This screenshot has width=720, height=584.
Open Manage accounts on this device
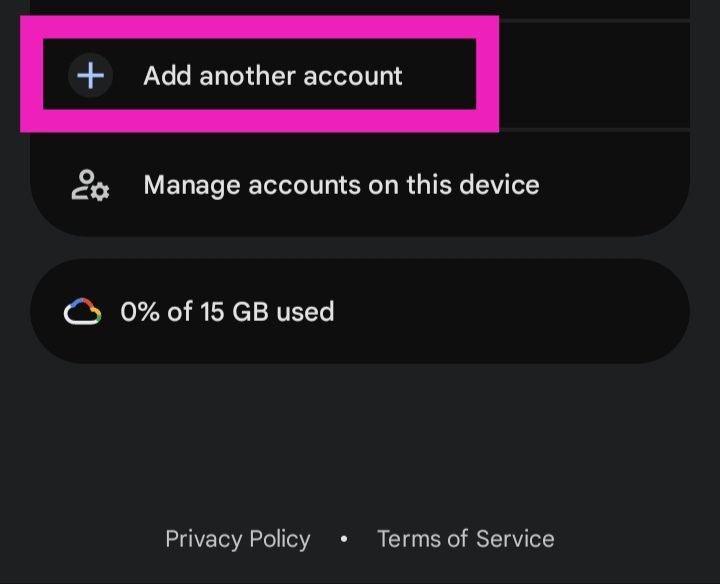[340, 185]
